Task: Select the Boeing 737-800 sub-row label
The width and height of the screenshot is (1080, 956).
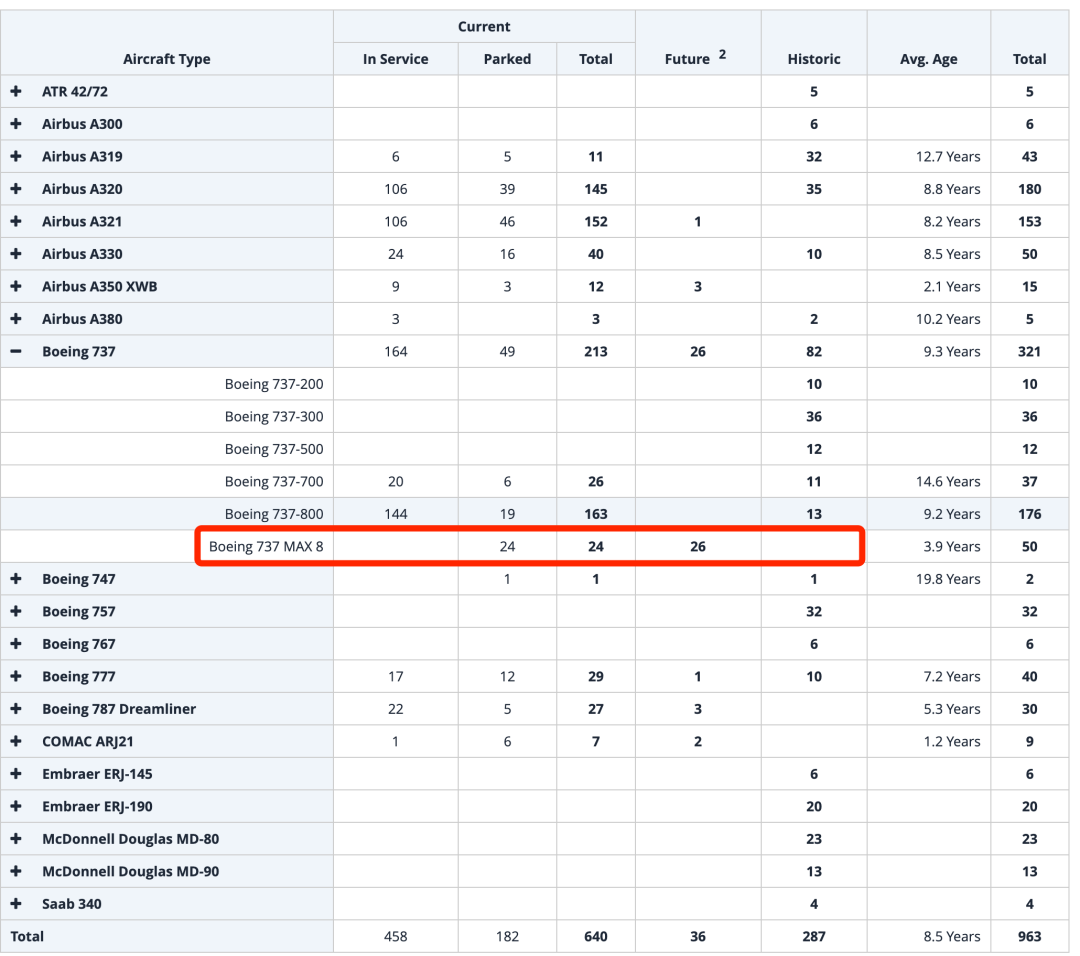Action: pyautogui.click(x=273, y=514)
